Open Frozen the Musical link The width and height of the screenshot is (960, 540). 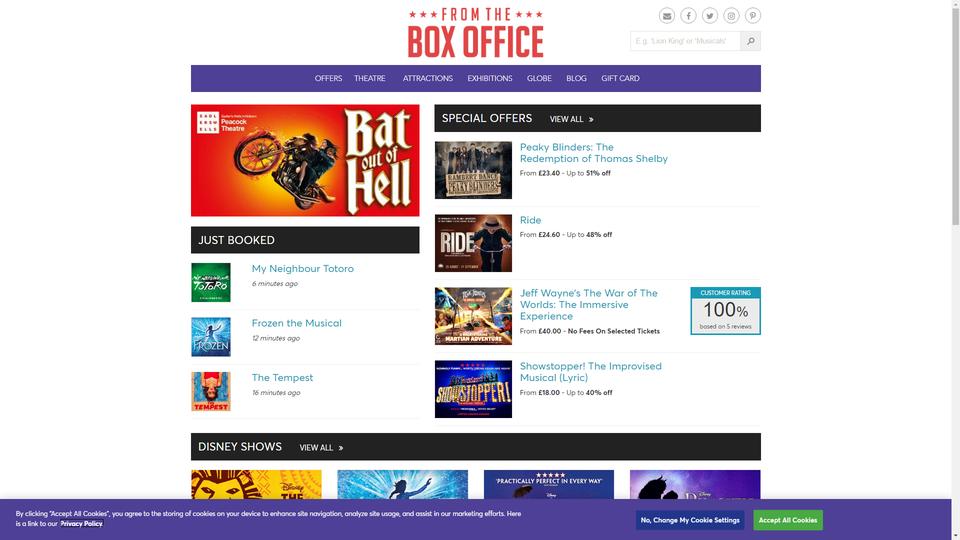[296, 323]
